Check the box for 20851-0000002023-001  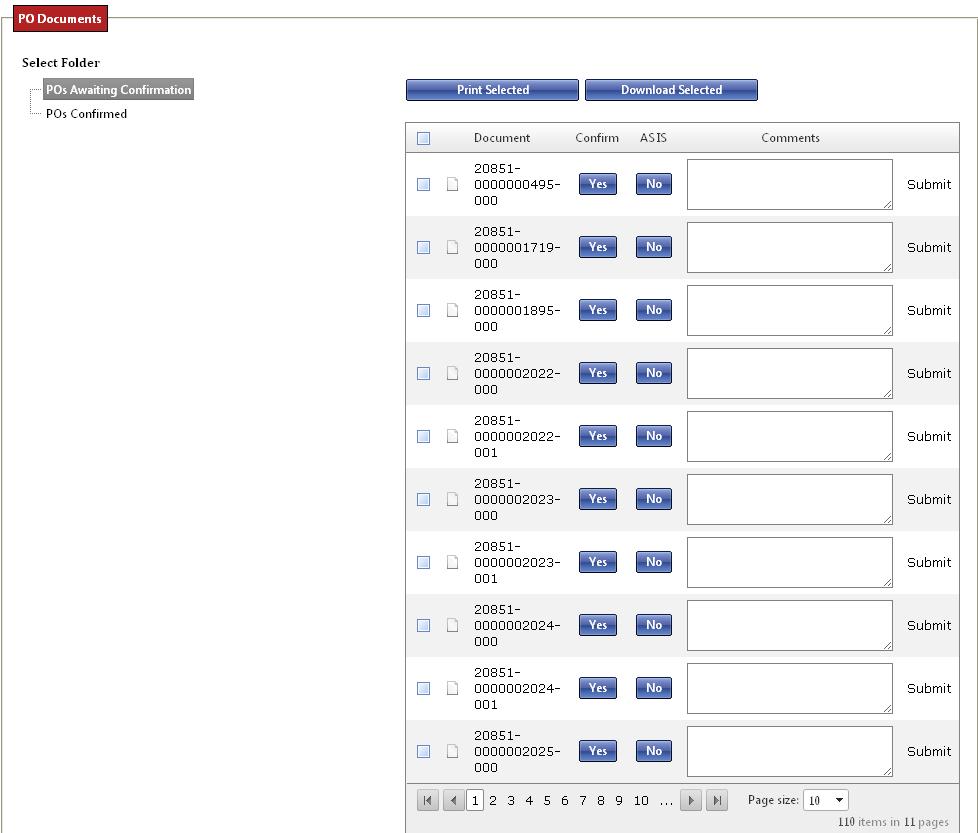click(x=424, y=562)
